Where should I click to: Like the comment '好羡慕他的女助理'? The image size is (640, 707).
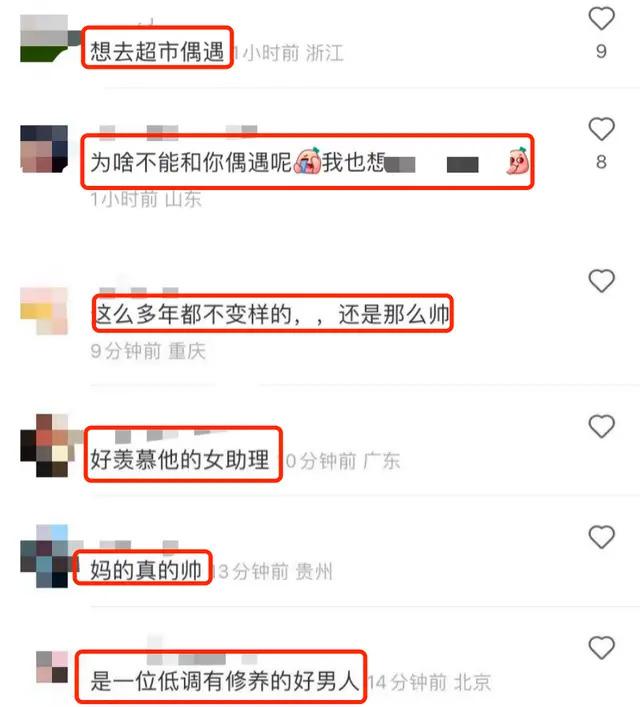pyautogui.click(x=602, y=426)
